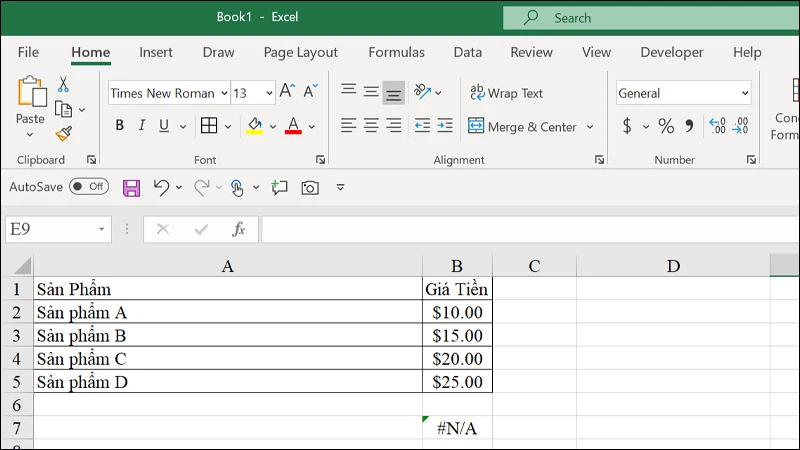Screen dimensions: 800x450
Task: Align text left
Action: click(348, 125)
